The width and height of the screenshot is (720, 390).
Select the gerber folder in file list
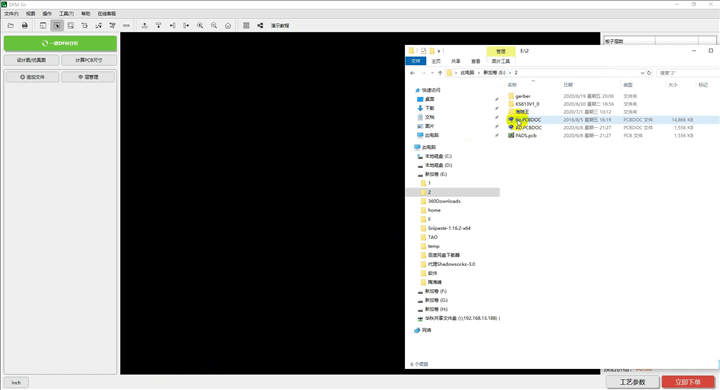pos(523,96)
